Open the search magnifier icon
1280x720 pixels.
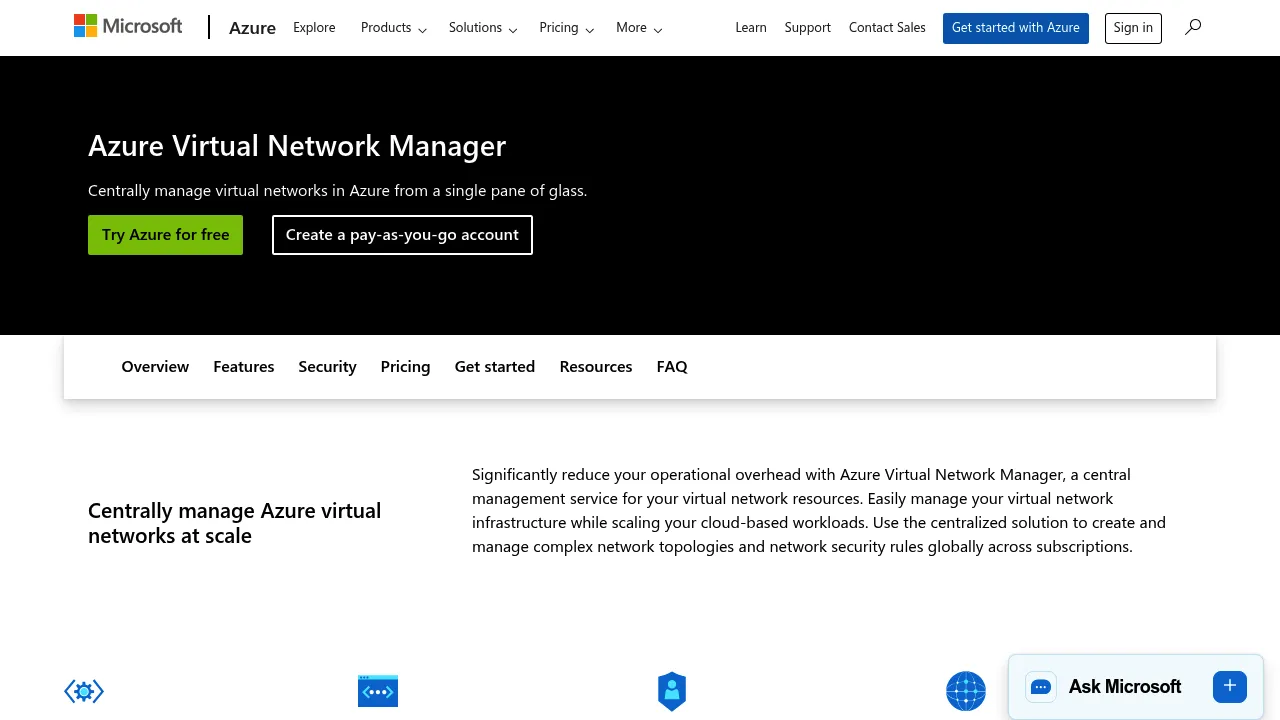(1193, 27)
